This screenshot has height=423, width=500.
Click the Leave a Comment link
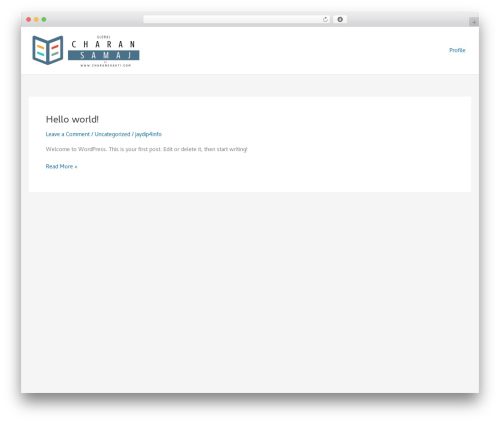click(68, 134)
